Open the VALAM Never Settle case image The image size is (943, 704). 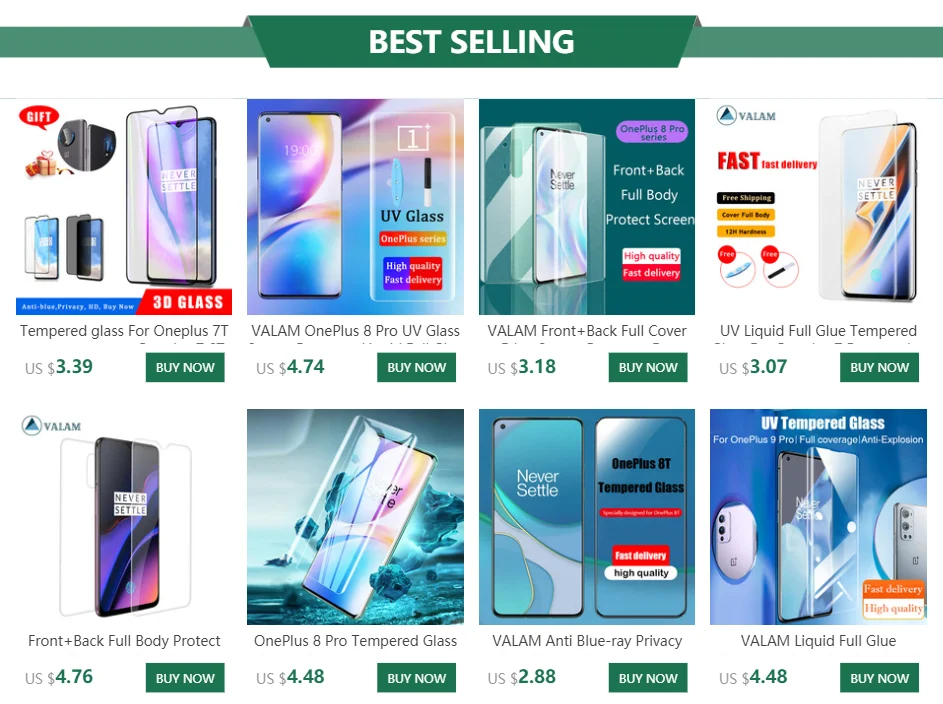point(124,517)
